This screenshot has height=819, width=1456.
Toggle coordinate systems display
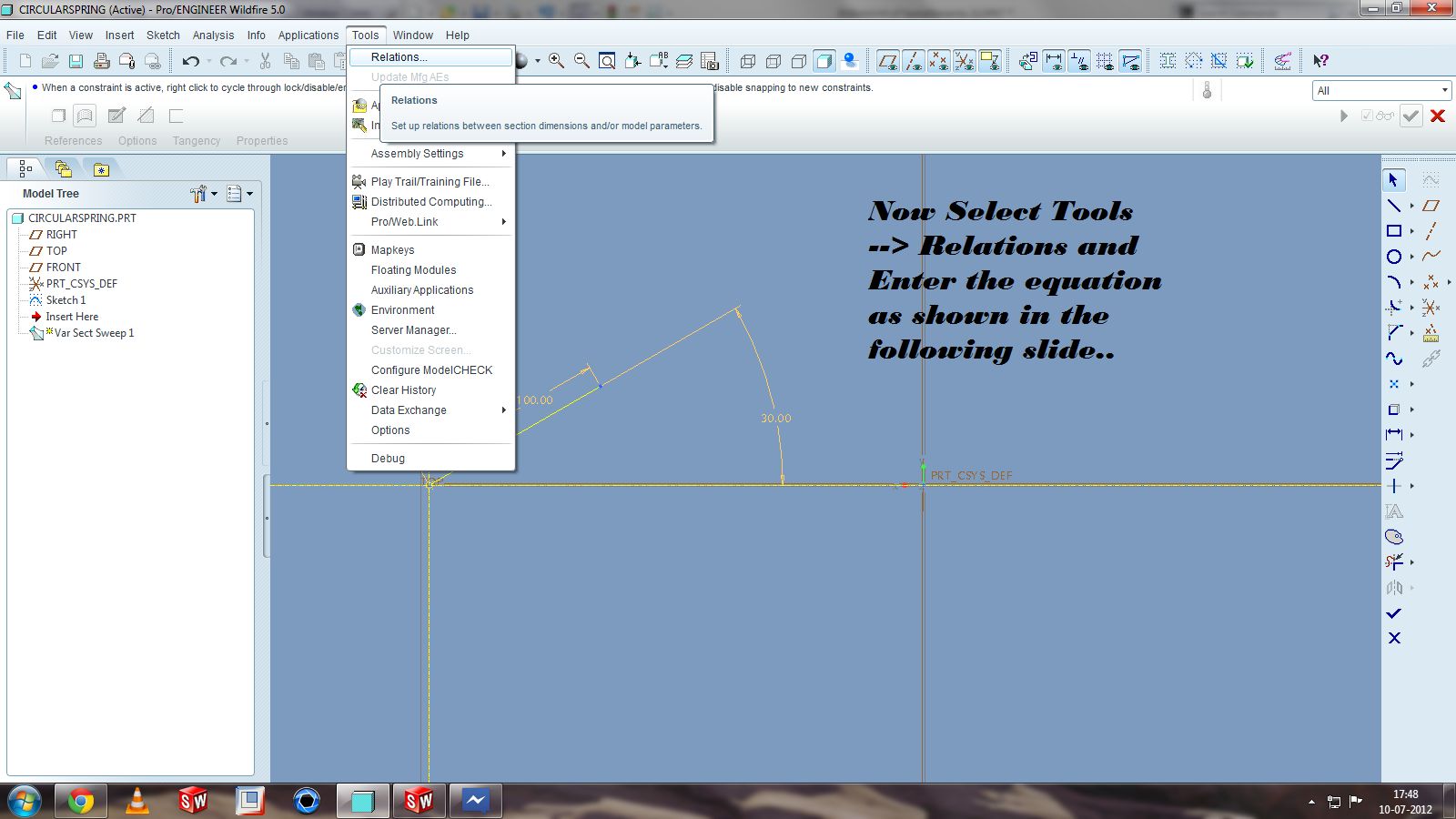tap(964, 61)
